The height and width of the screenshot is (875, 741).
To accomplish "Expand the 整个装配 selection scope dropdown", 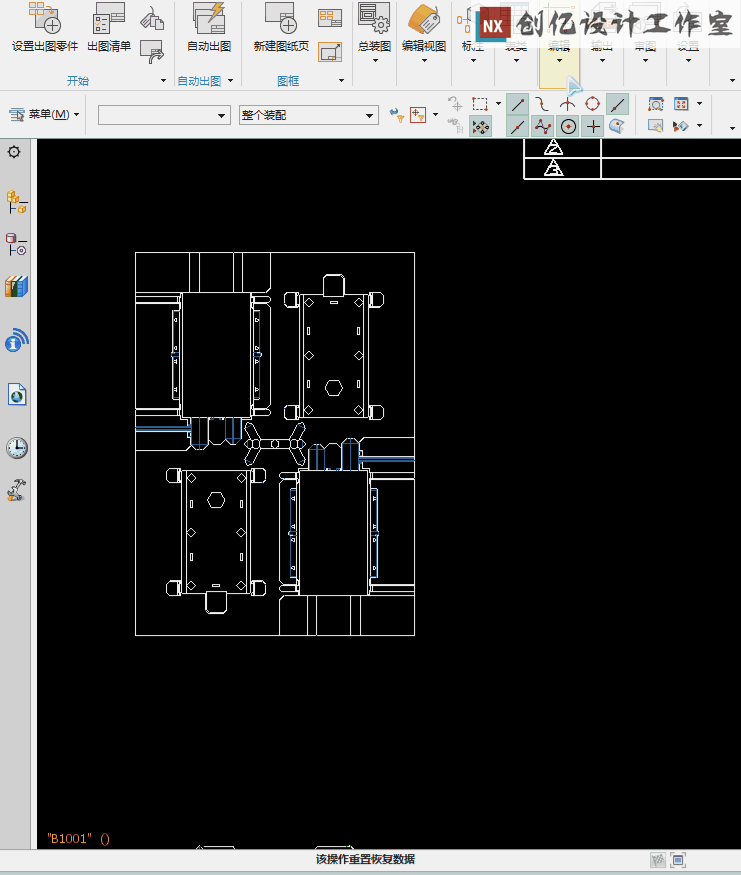I will pyautogui.click(x=370, y=116).
